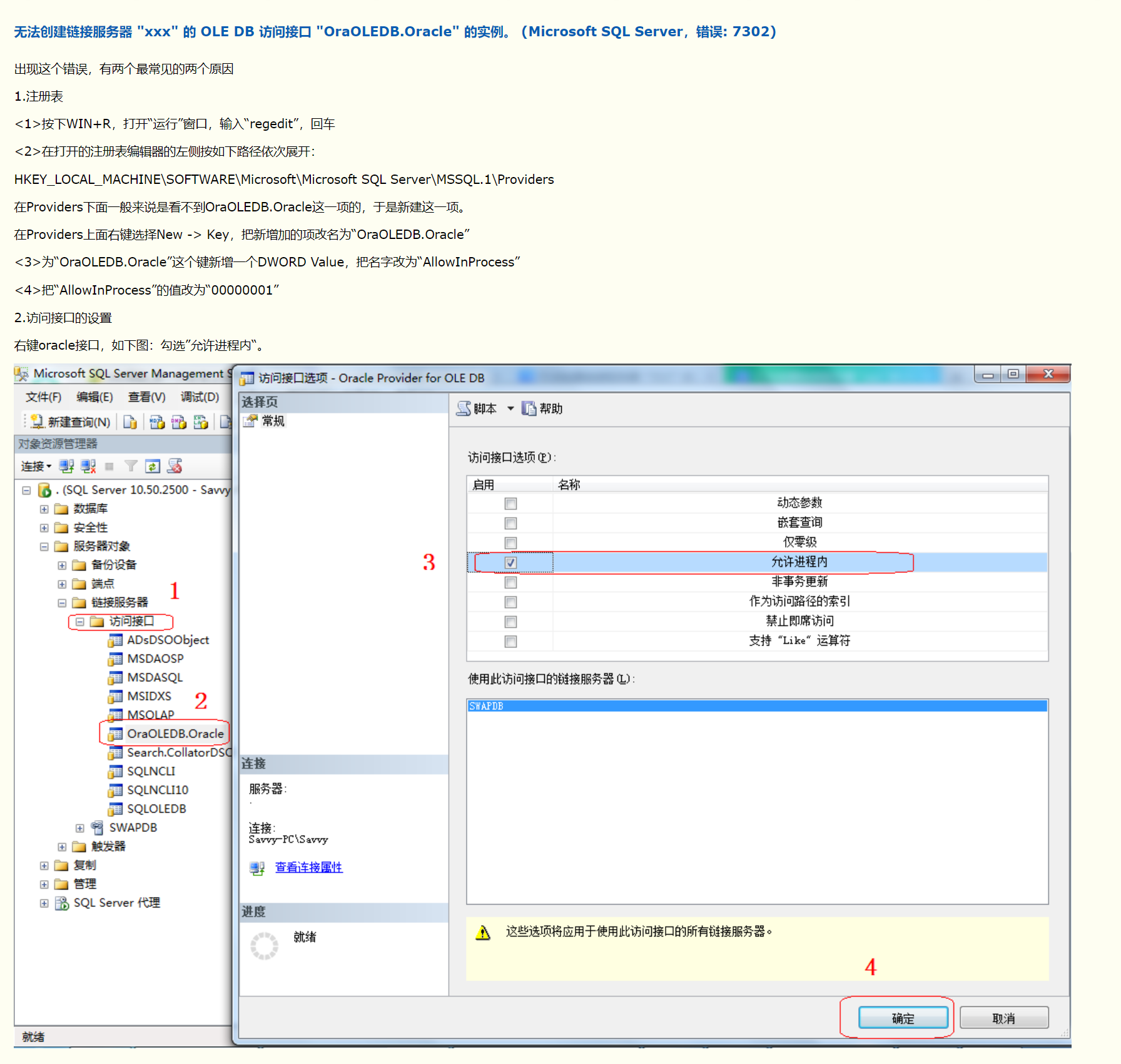
Task: Enable Disallow adhoc access checkbox (禁止即席访问)
Action: coord(510,622)
